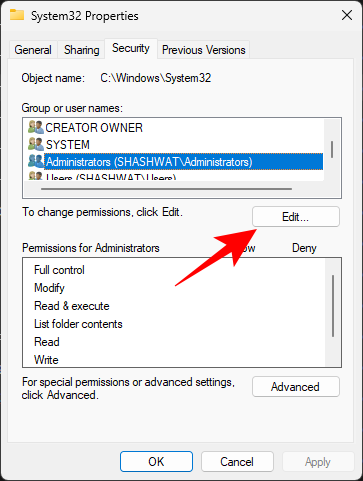Click the List folder contents permission row

pos(78,324)
